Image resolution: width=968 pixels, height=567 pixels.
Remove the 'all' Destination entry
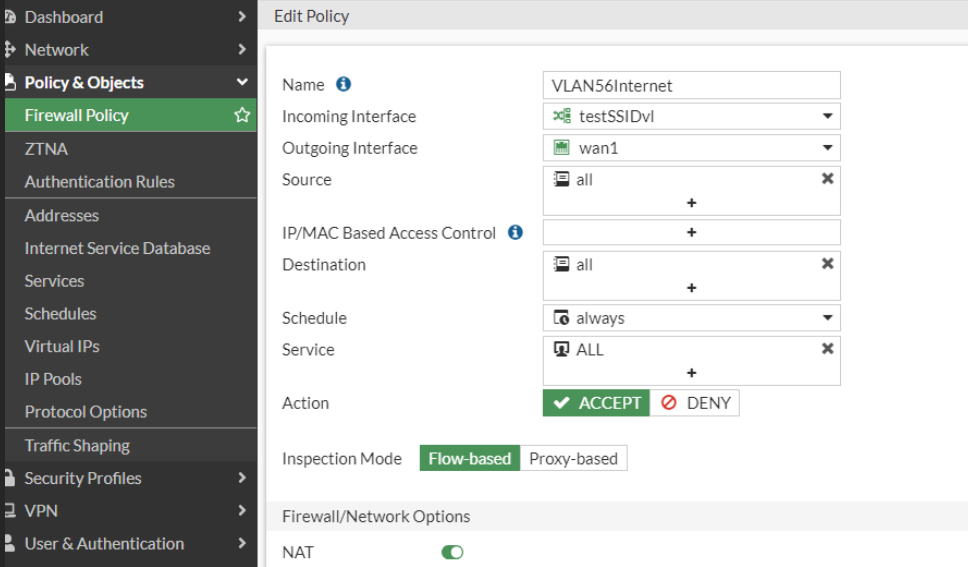pos(827,264)
